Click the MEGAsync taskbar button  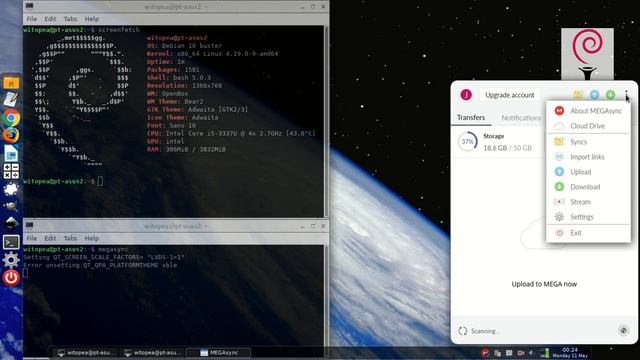coord(219,353)
